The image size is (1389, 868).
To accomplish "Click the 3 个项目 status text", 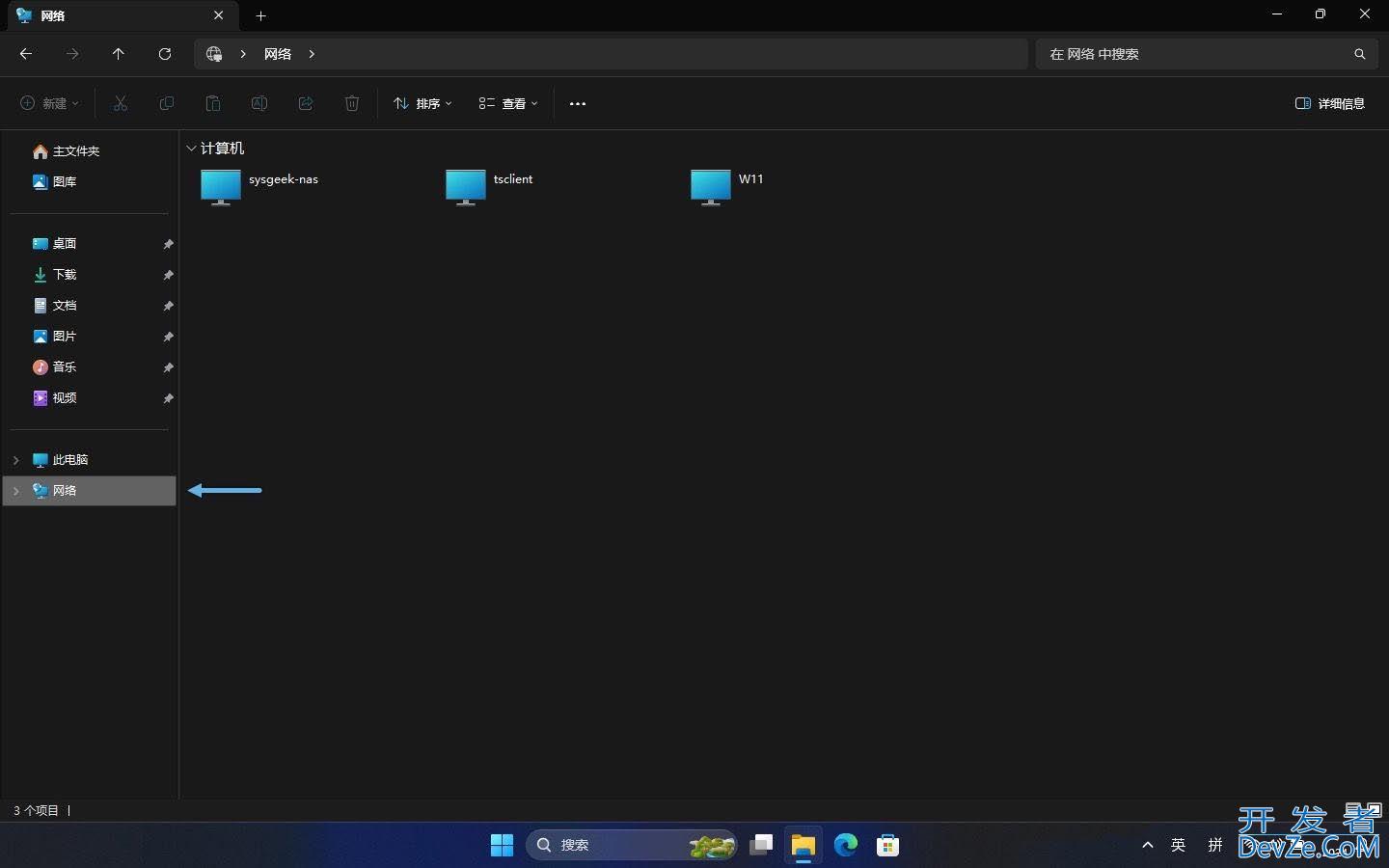I will click(x=36, y=810).
